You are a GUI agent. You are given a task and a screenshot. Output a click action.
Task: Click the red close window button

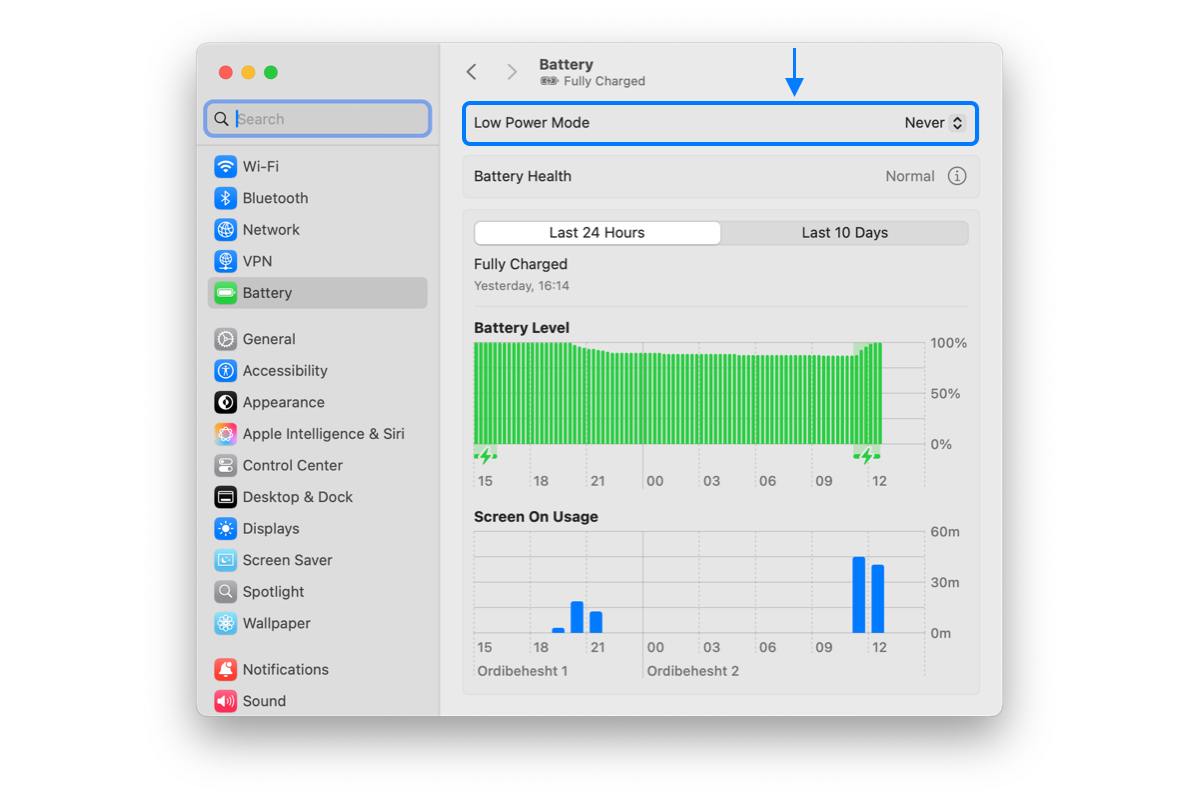pos(226,72)
